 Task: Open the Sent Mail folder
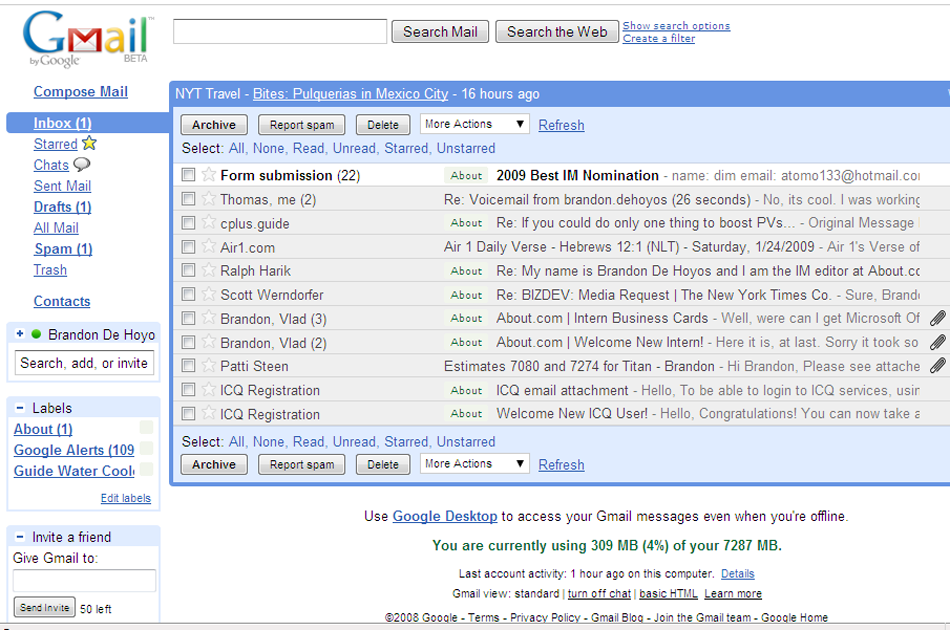pos(62,186)
